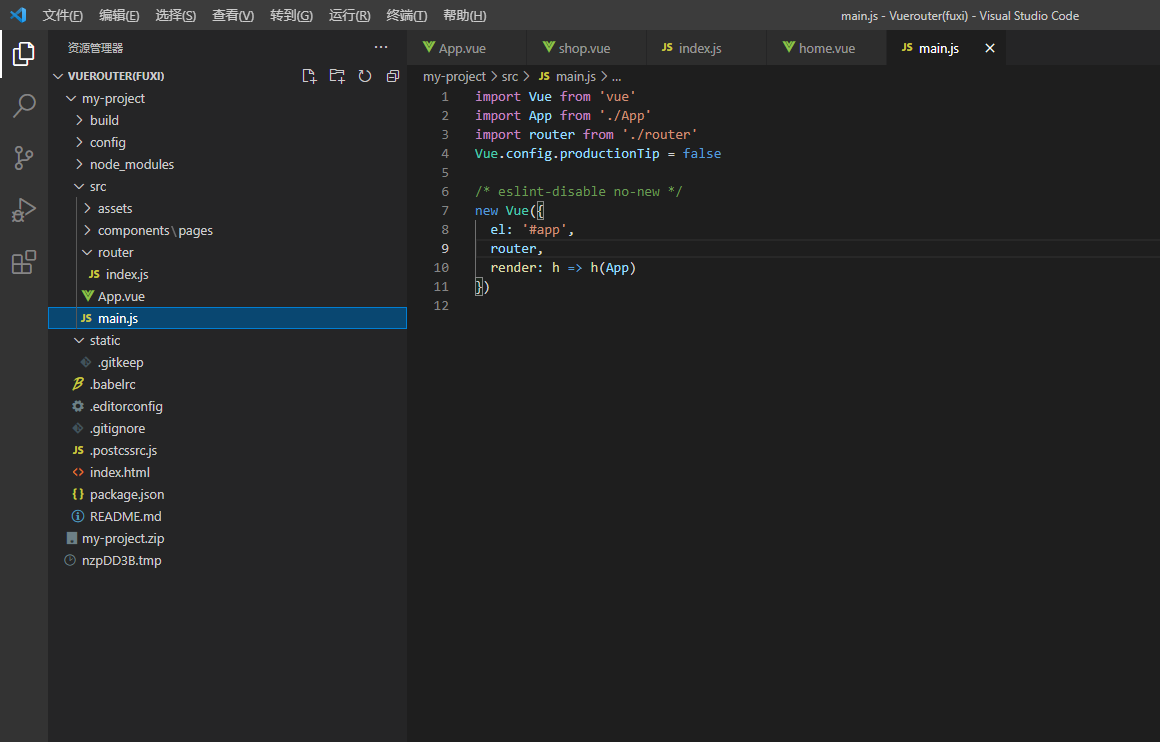The height and width of the screenshot is (742, 1160).
Task: Click src in the breadcrumb path
Action: click(x=510, y=76)
